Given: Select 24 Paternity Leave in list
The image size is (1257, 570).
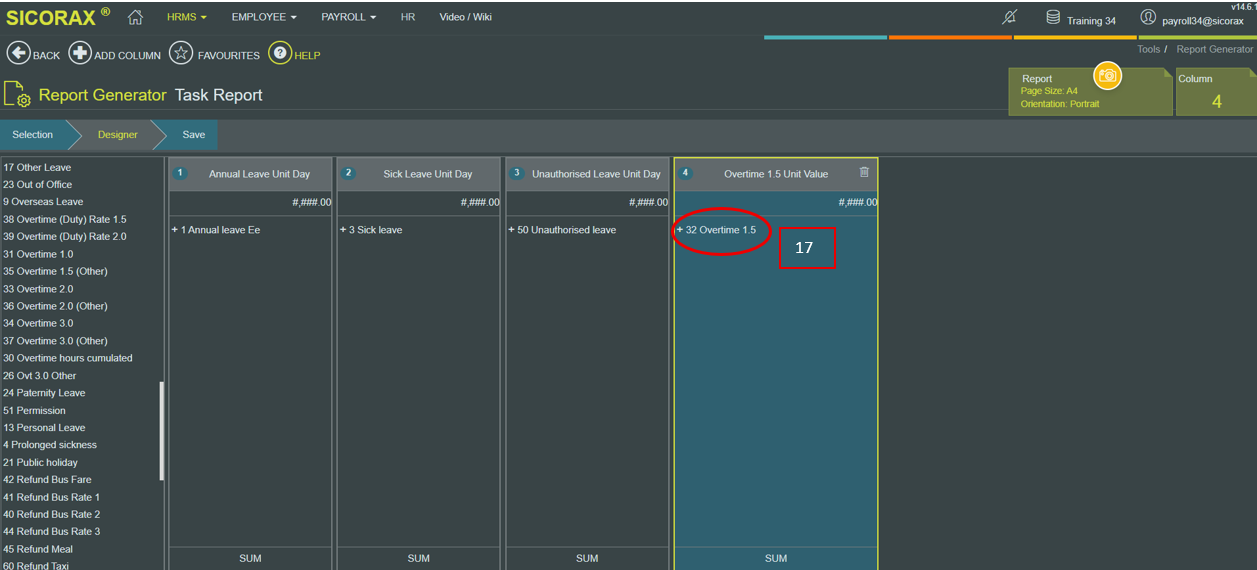Looking at the screenshot, I should click(x=44, y=393).
